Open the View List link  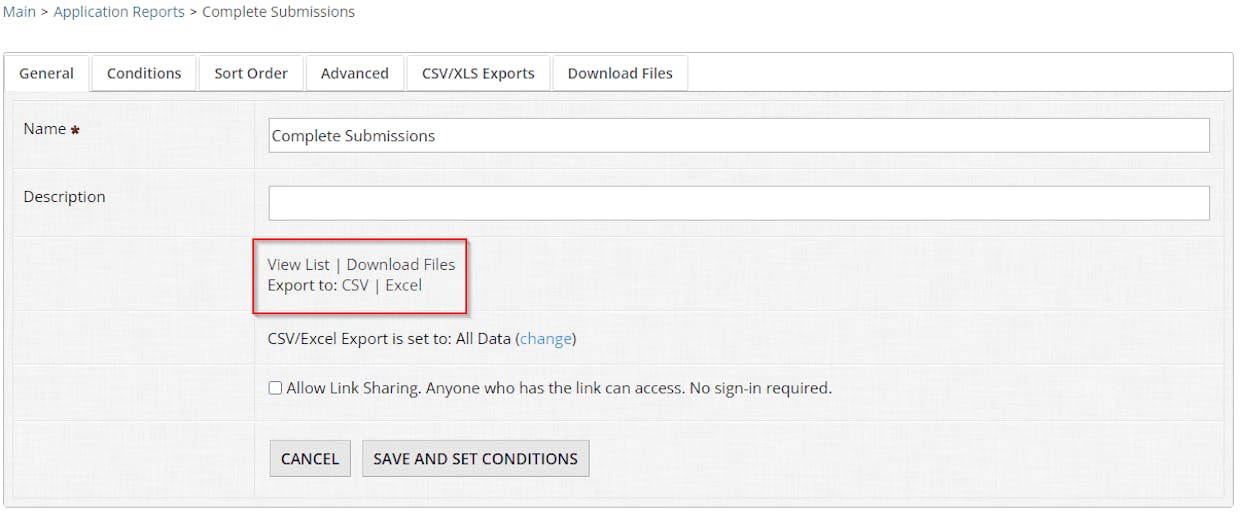tap(298, 265)
